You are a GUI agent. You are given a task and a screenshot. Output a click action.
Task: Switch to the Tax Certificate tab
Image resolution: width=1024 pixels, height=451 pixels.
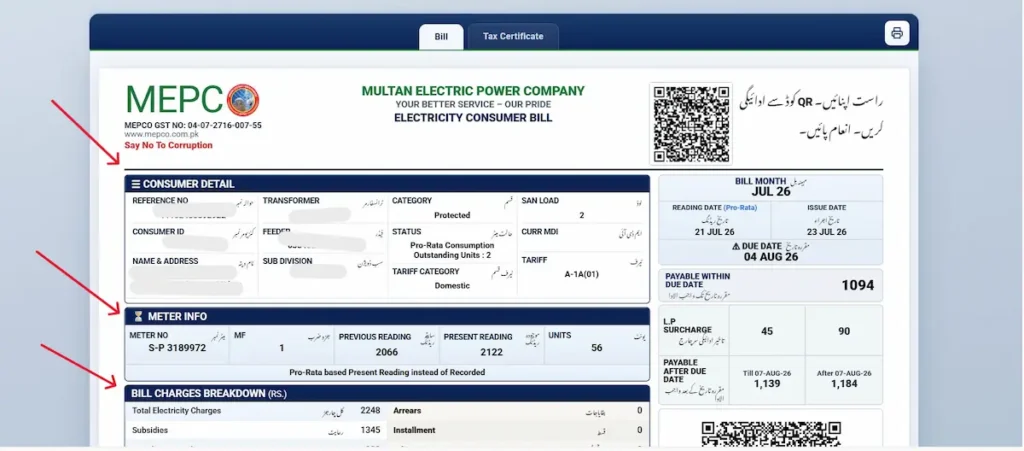(513, 37)
